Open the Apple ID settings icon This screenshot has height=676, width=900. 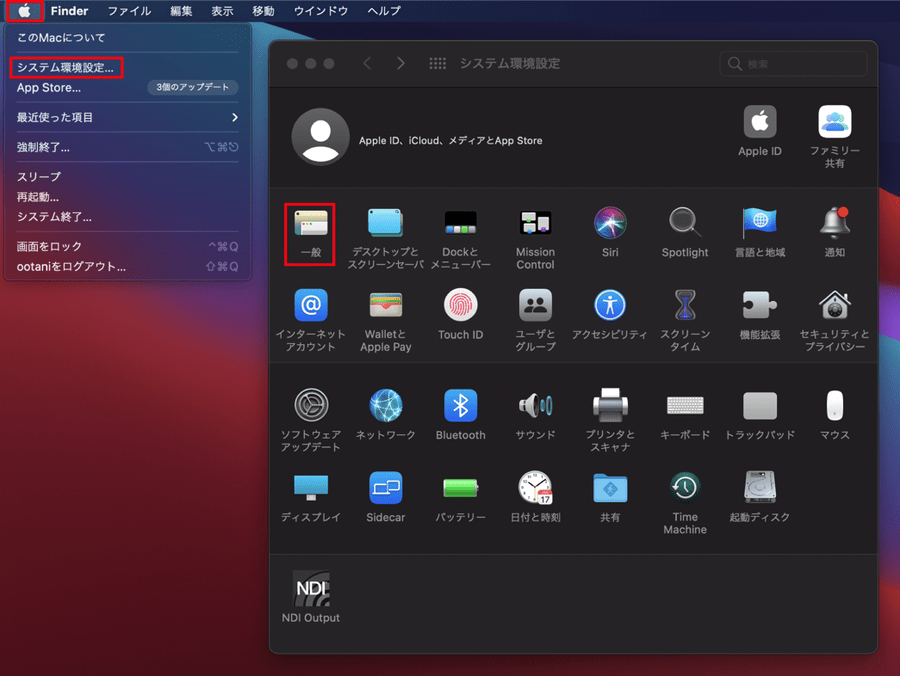(760, 122)
